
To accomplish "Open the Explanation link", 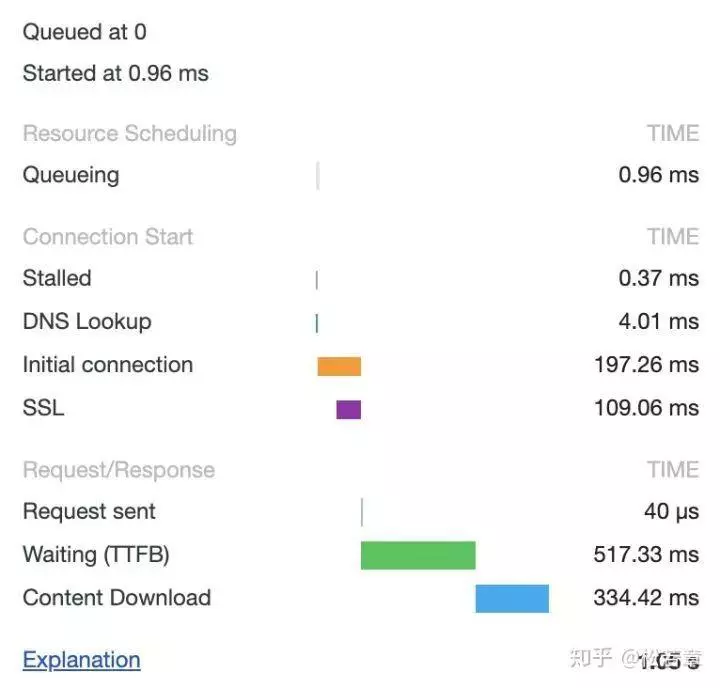I will [x=81, y=660].
